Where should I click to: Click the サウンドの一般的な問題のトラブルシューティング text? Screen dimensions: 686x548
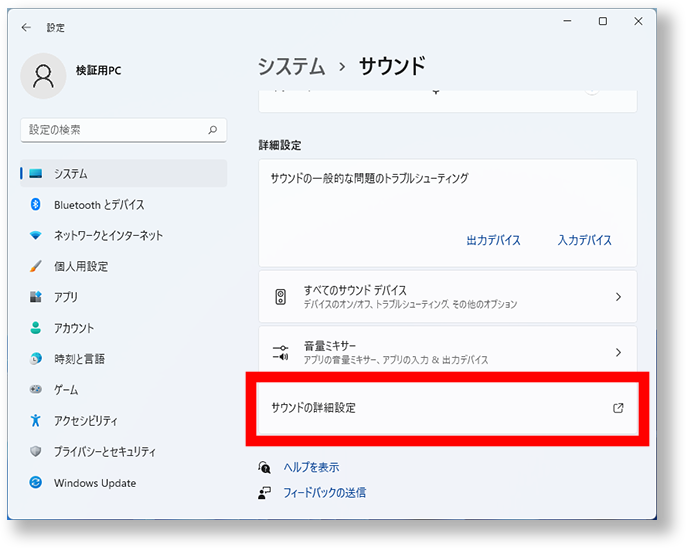point(369,178)
